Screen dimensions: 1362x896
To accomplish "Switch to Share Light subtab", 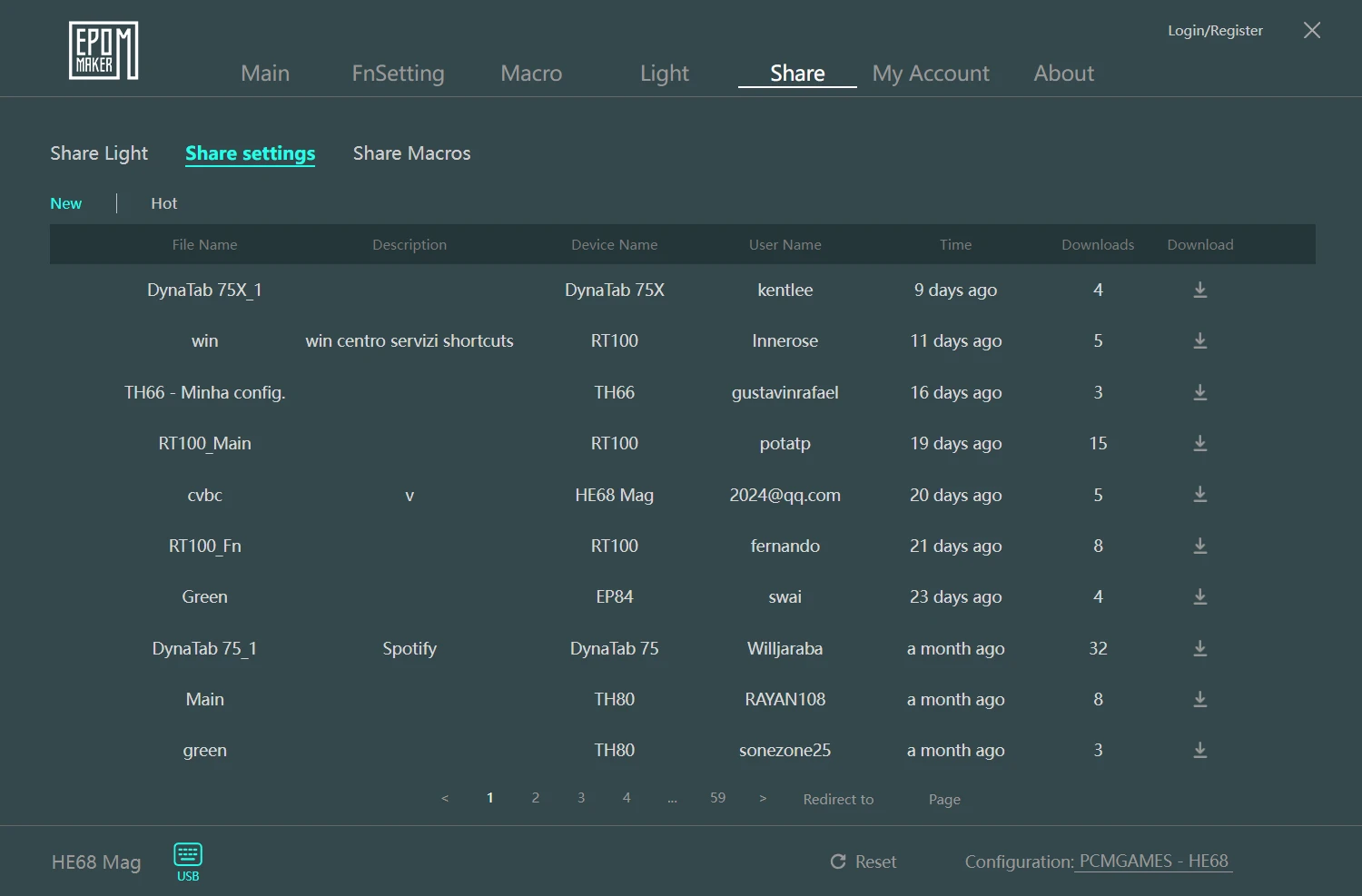I will pyautogui.click(x=99, y=153).
